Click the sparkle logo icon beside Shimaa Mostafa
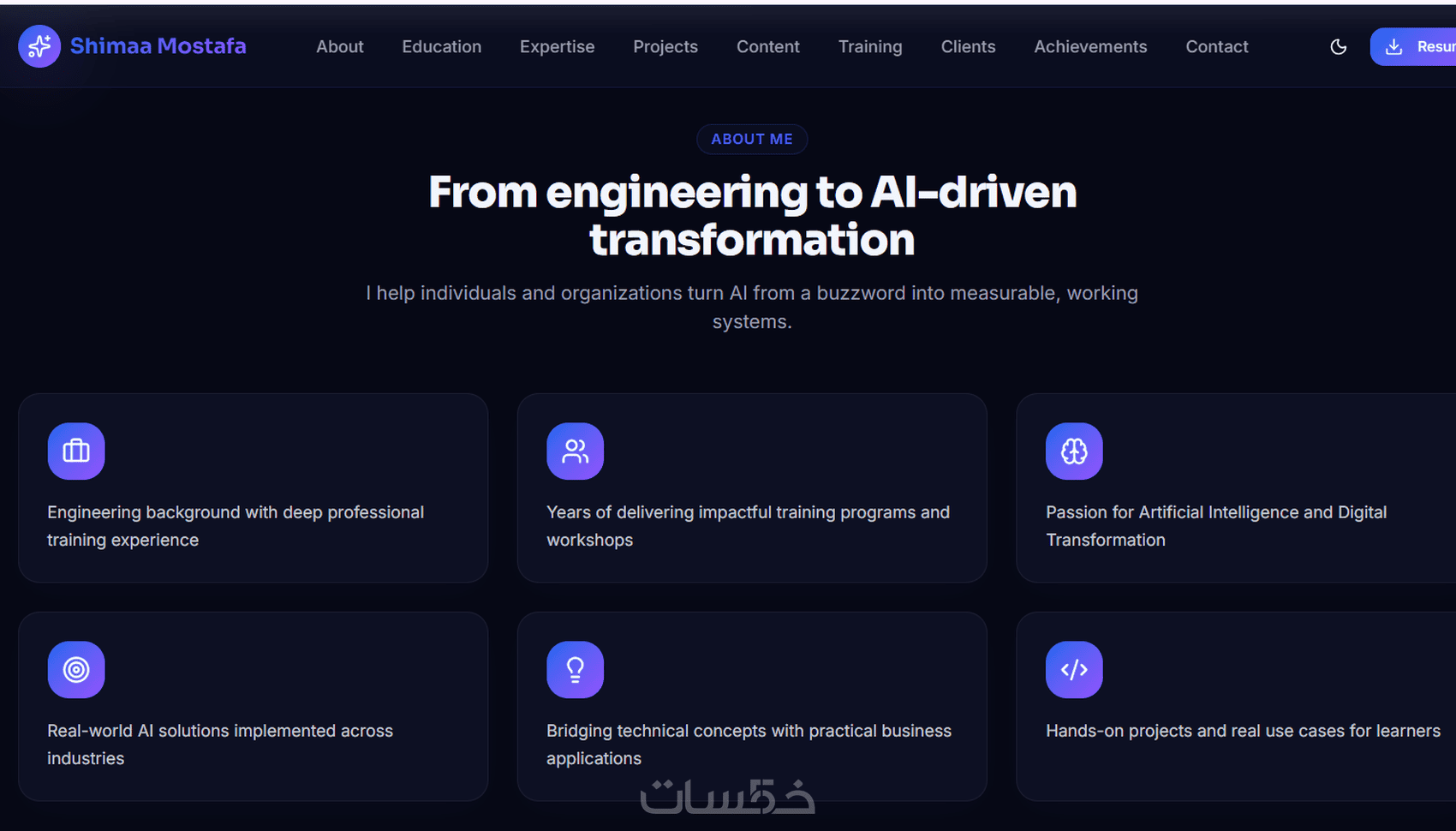The width and height of the screenshot is (1456, 831). pyautogui.click(x=39, y=46)
